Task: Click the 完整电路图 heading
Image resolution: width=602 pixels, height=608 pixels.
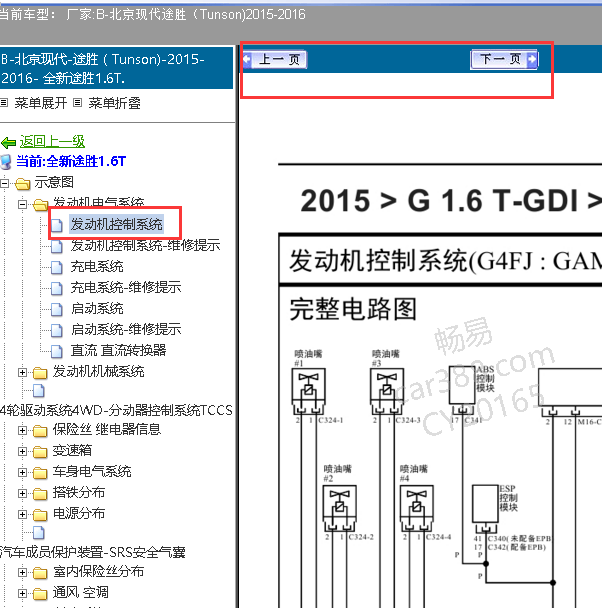Action: (x=353, y=309)
